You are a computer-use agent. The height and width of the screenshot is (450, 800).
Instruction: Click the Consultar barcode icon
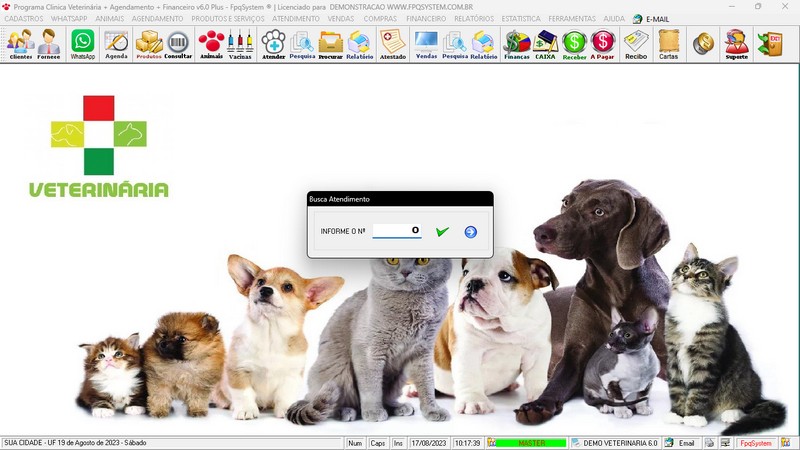pyautogui.click(x=178, y=44)
